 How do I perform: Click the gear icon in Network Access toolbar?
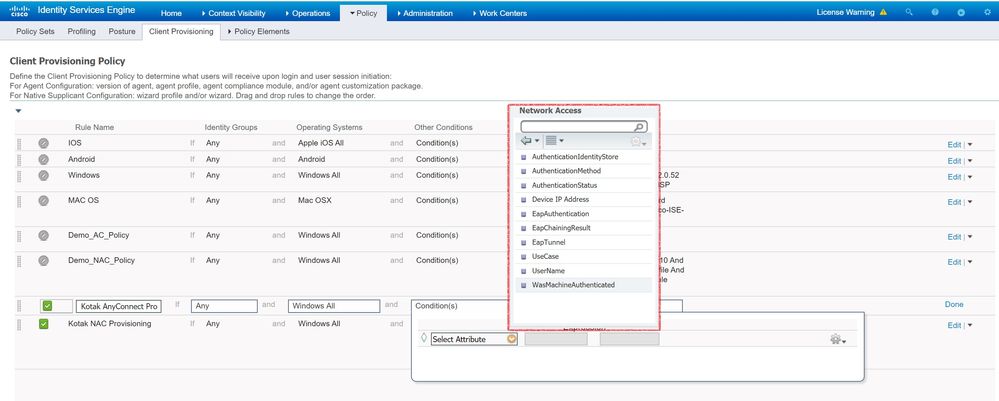pos(638,142)
